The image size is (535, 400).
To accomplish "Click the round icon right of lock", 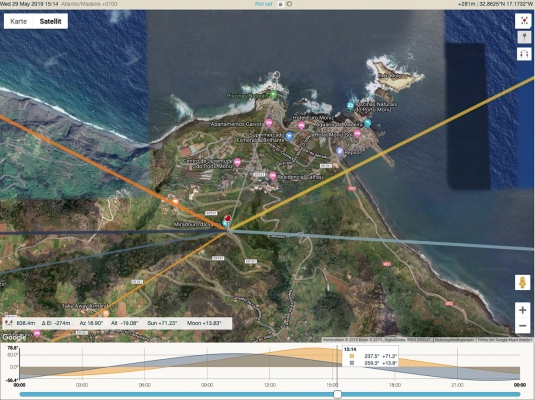I will coord(289,4).
